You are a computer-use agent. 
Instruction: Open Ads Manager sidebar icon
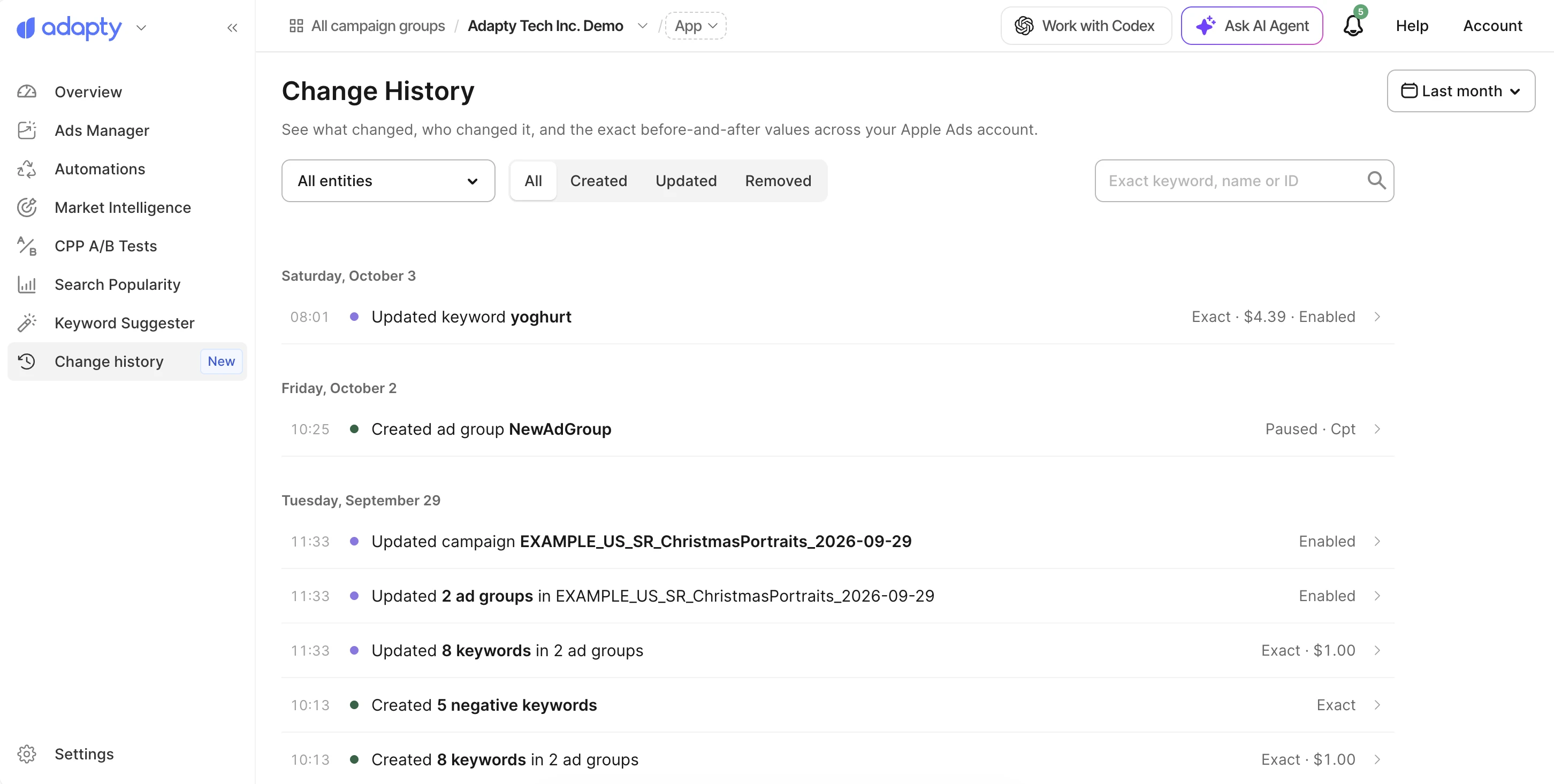pyautogui.click(x=27, y=130)
